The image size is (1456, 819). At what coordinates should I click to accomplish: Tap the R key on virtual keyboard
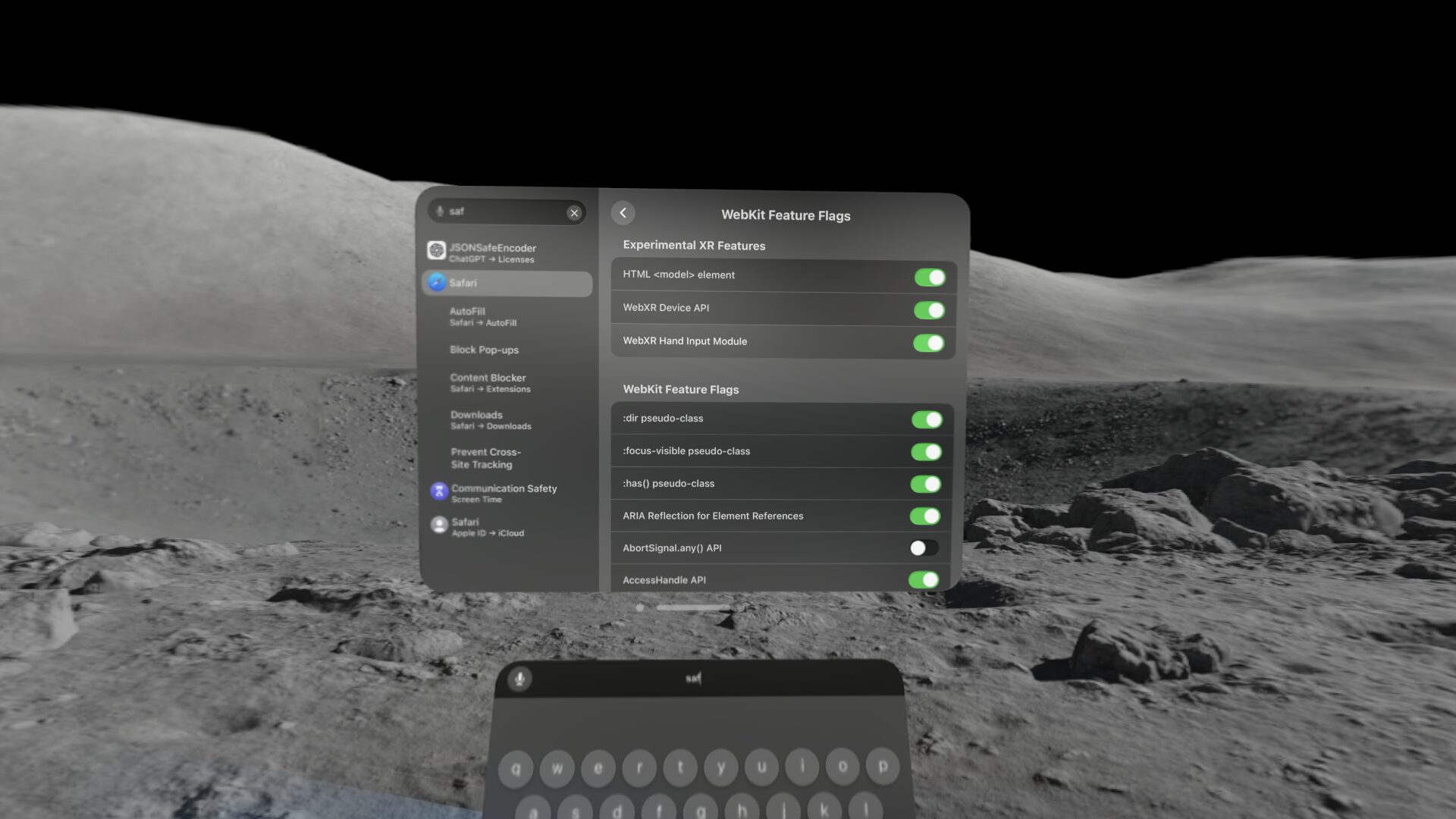(639, 767)
